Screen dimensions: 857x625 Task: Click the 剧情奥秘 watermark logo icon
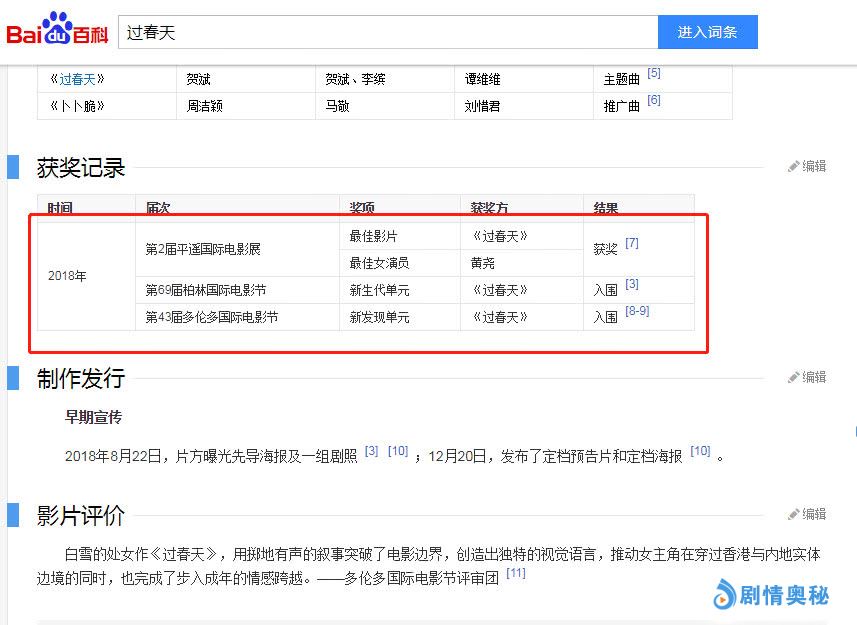click(x=724, y=595)
